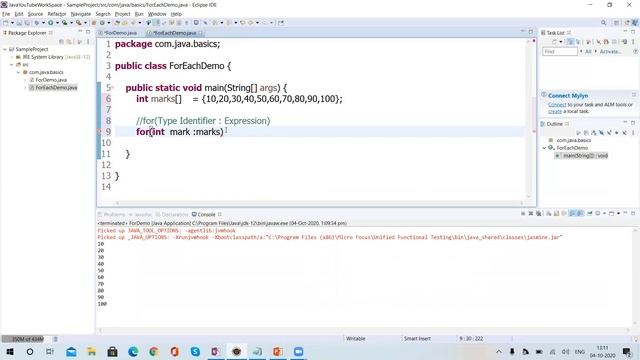Select ForEachDemo.java in Package Explorer
Screen dimensions: 640x360
(56, 88)
